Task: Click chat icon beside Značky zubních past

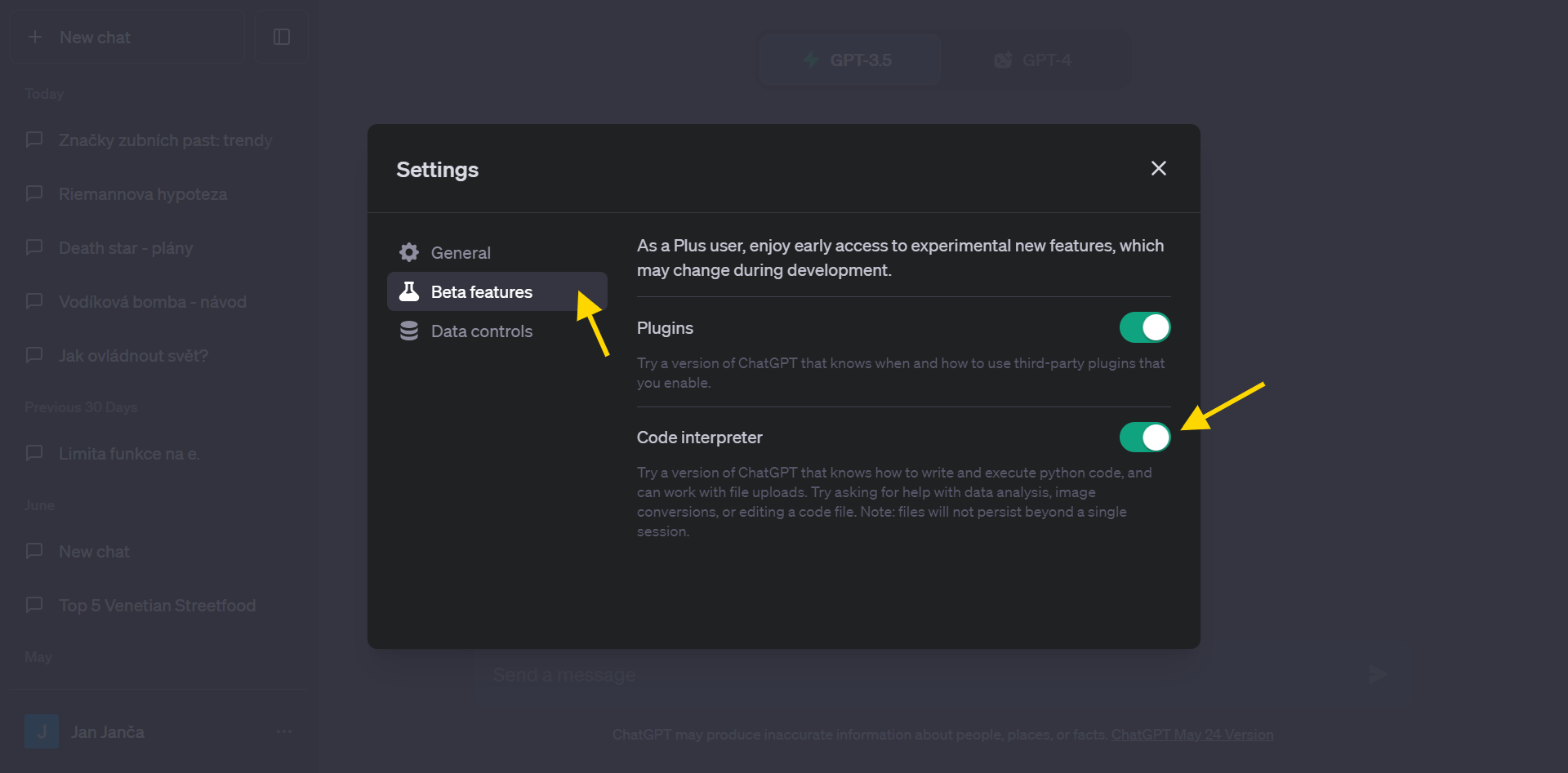Action: pos(34,140)
